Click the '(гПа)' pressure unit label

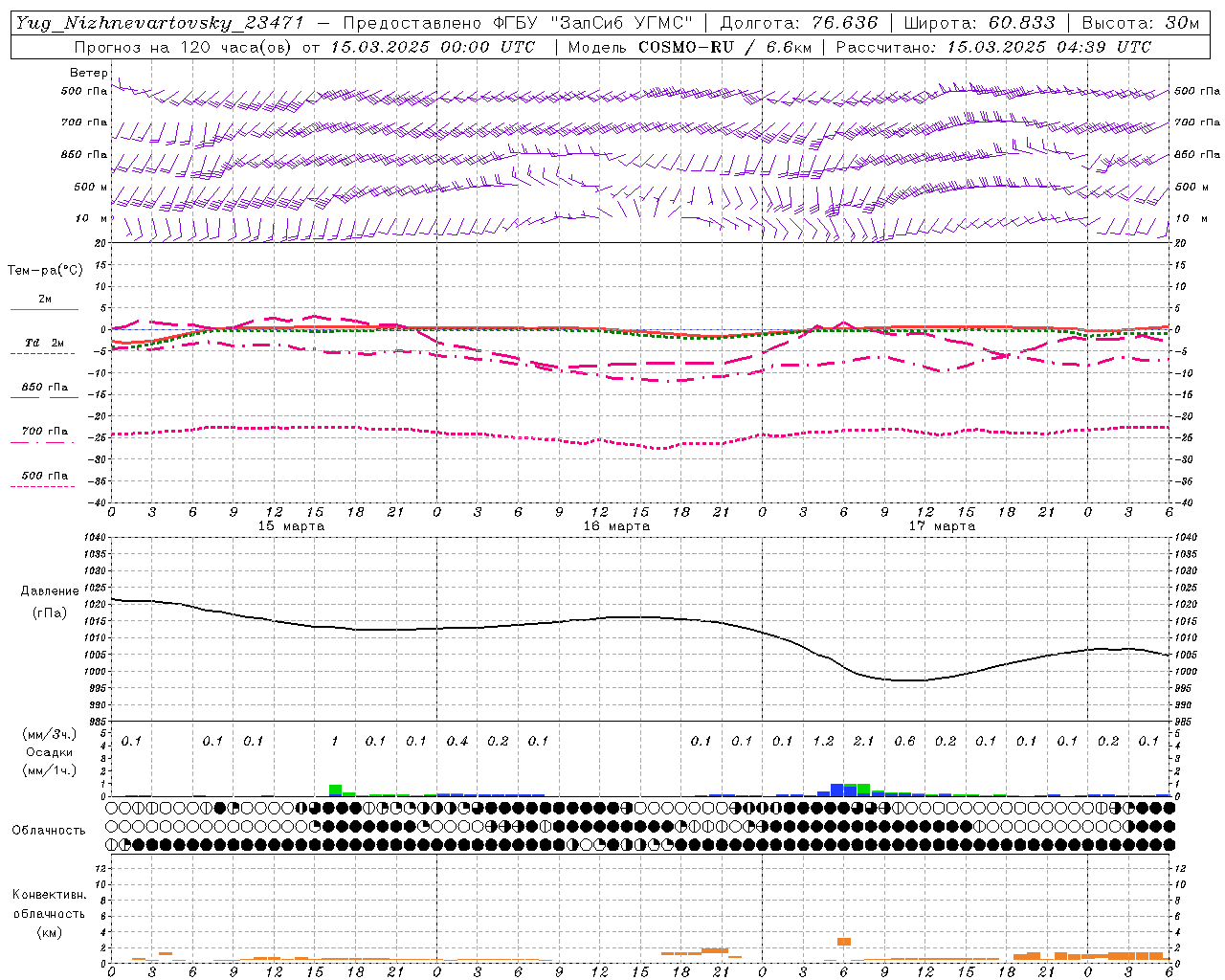(x=50, y=612)
